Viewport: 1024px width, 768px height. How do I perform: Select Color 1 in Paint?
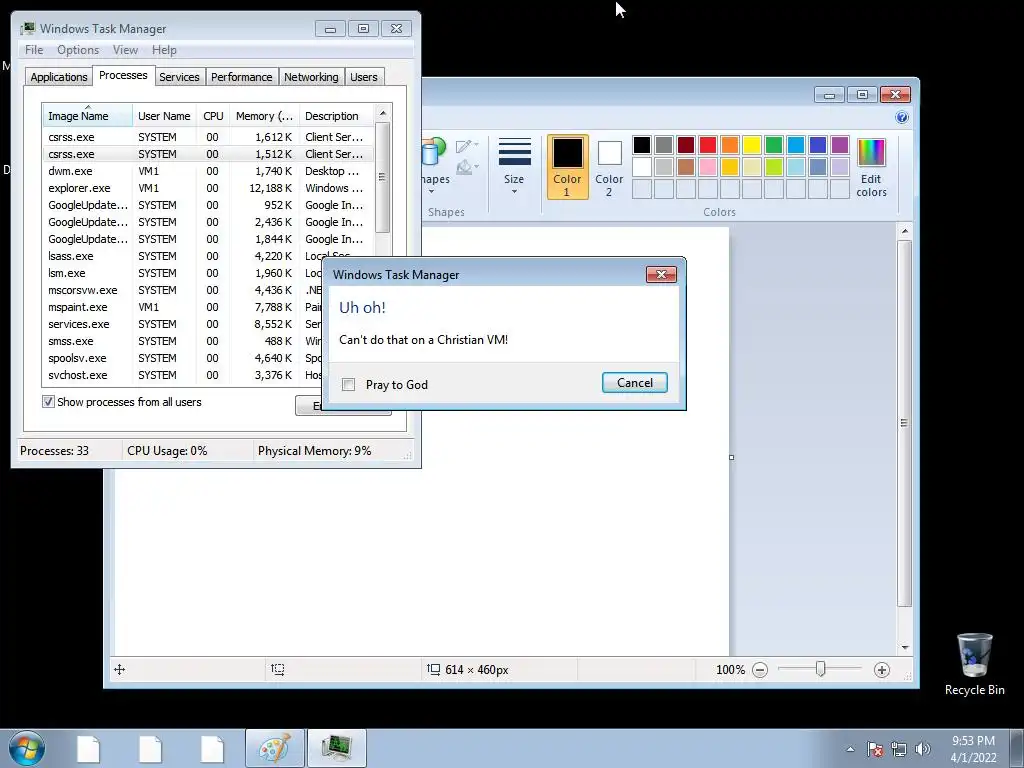(567, 167)
